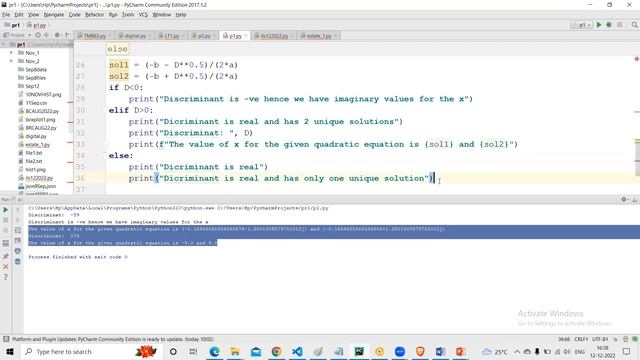Viewport: 640px width, 360px height.
Task: Close Run tab with red X
Action: click(x=5, y=267)
